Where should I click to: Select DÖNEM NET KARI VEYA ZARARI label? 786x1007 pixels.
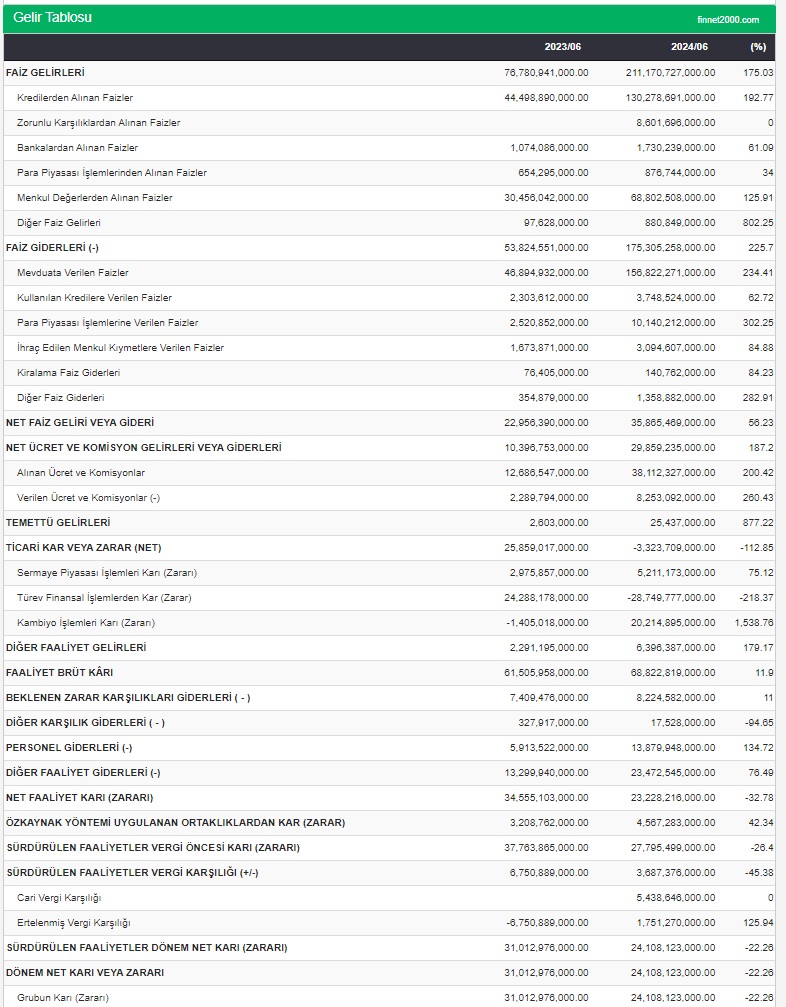tap(85, 973)
